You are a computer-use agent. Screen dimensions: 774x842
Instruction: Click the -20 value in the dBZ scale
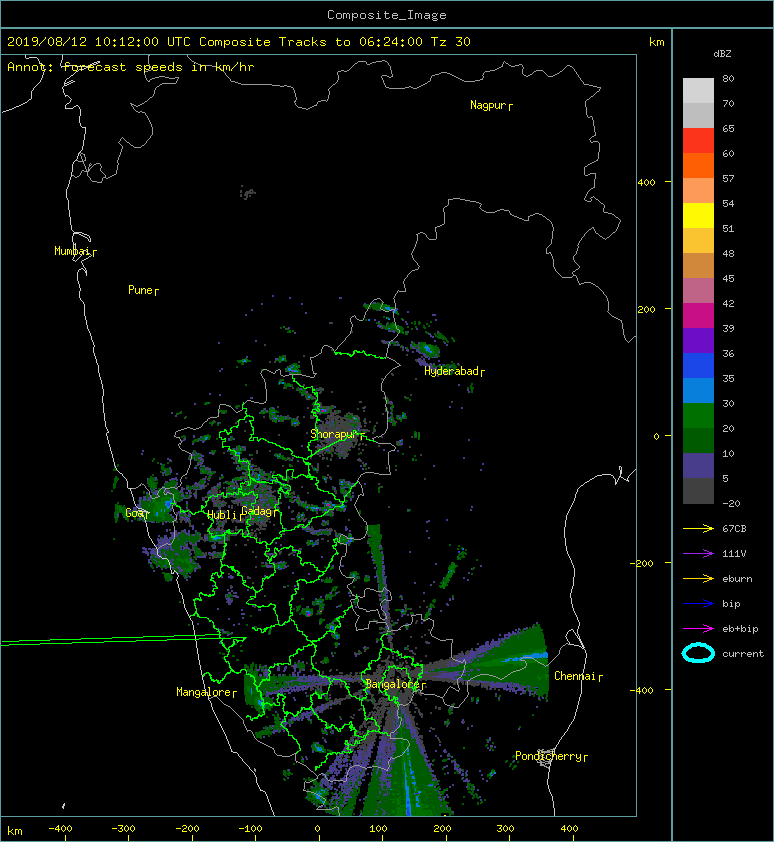click(x=731, y=503)
